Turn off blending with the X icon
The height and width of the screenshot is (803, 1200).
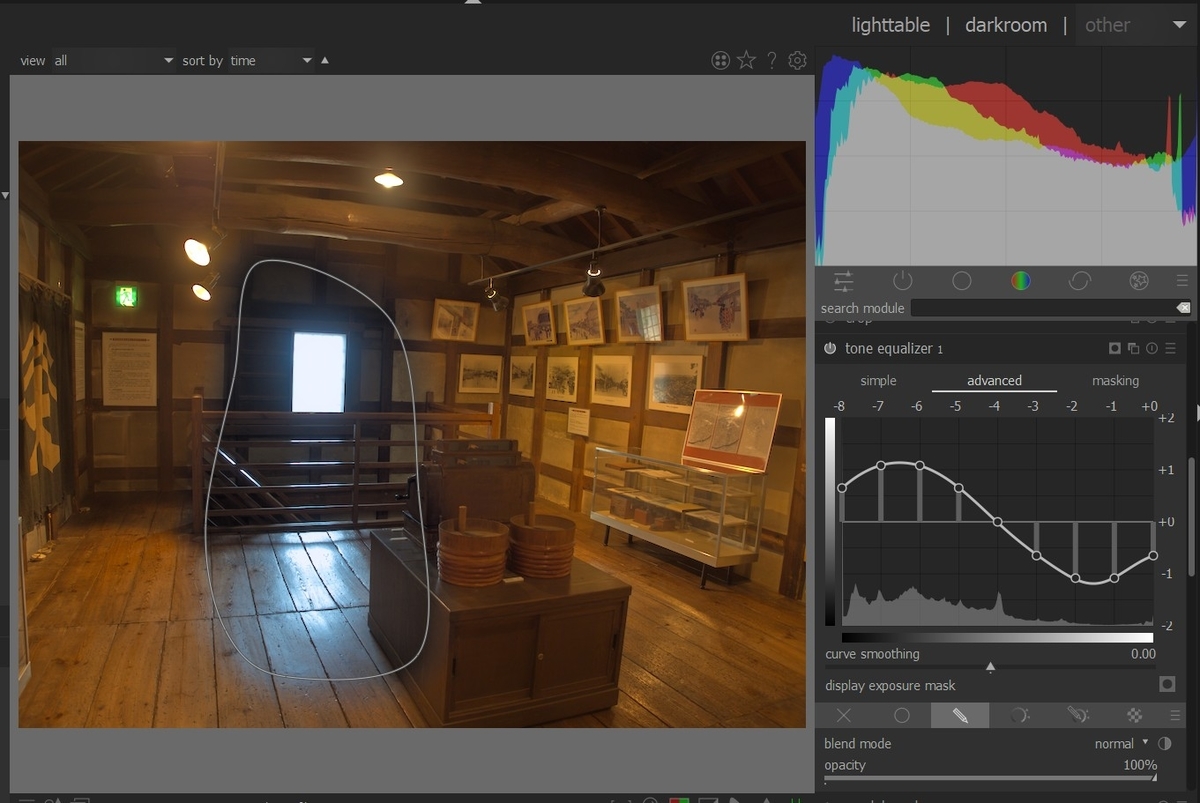tap(844, 715)
